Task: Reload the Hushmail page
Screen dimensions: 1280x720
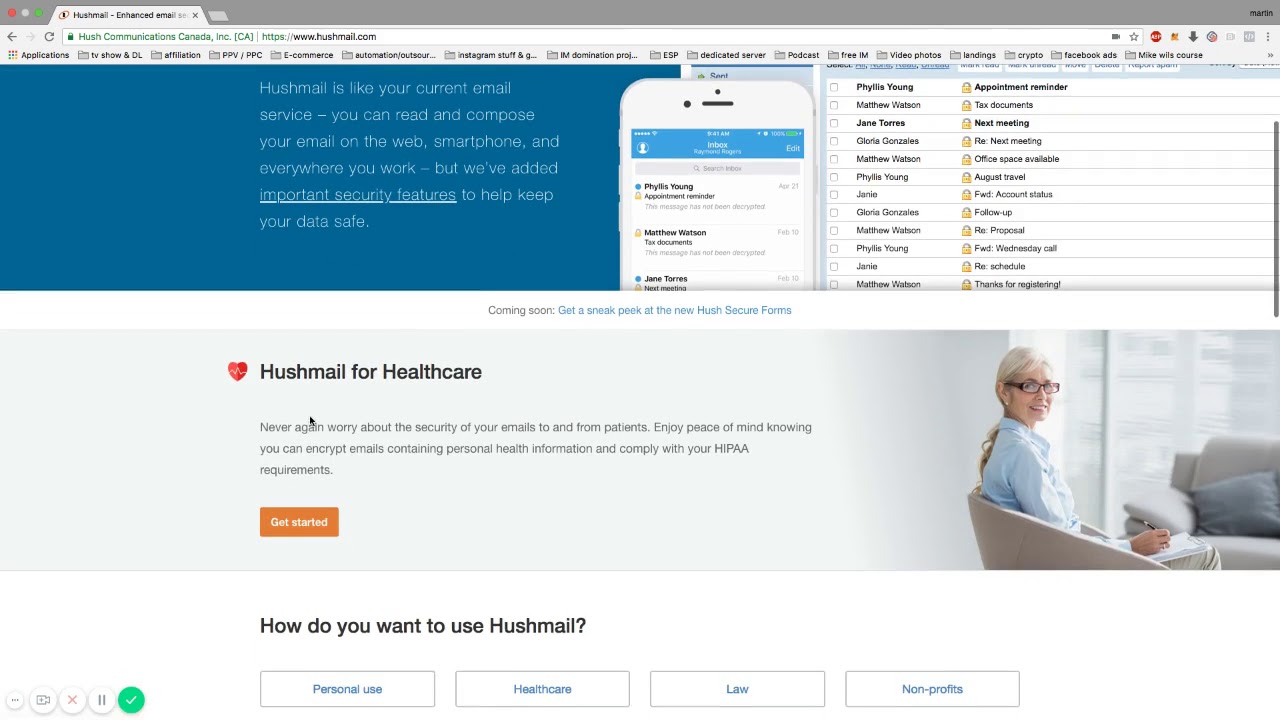Action: point(49,36)
